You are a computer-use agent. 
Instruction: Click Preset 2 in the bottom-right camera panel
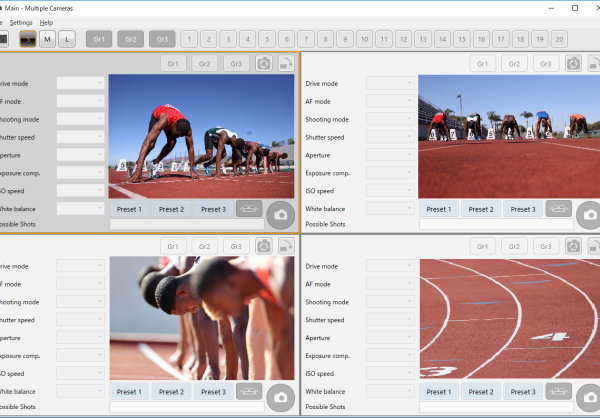coord(481,391)
